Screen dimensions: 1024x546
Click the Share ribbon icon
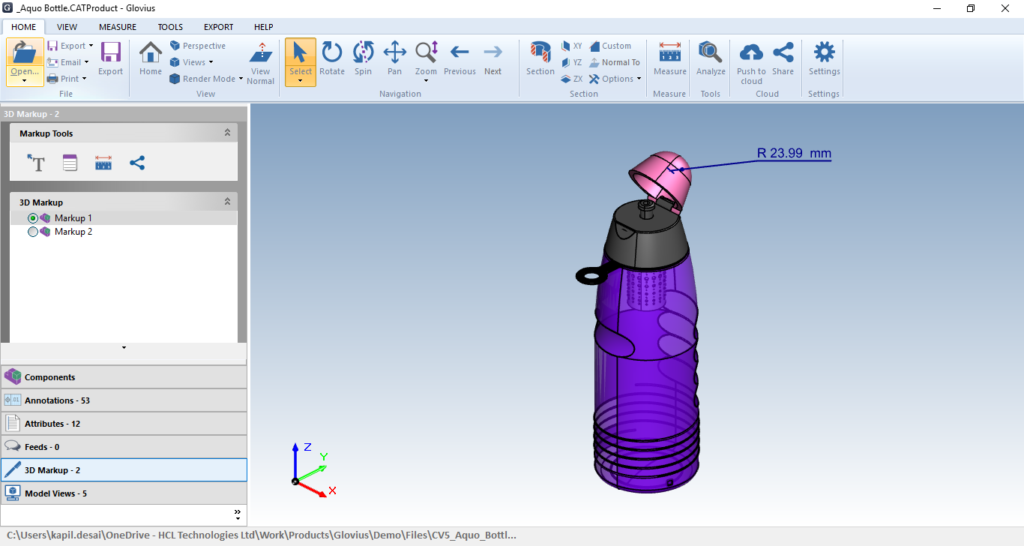pyautogui.click(x=782, y=58)
